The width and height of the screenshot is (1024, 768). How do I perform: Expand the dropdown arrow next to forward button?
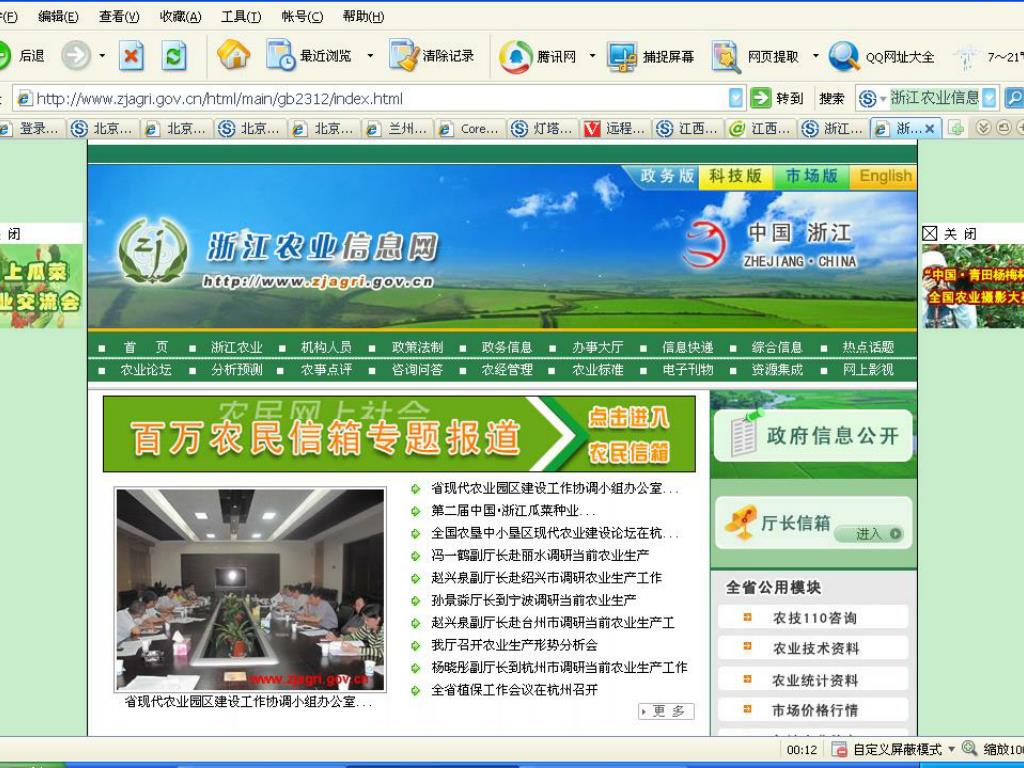coord(102,56)
